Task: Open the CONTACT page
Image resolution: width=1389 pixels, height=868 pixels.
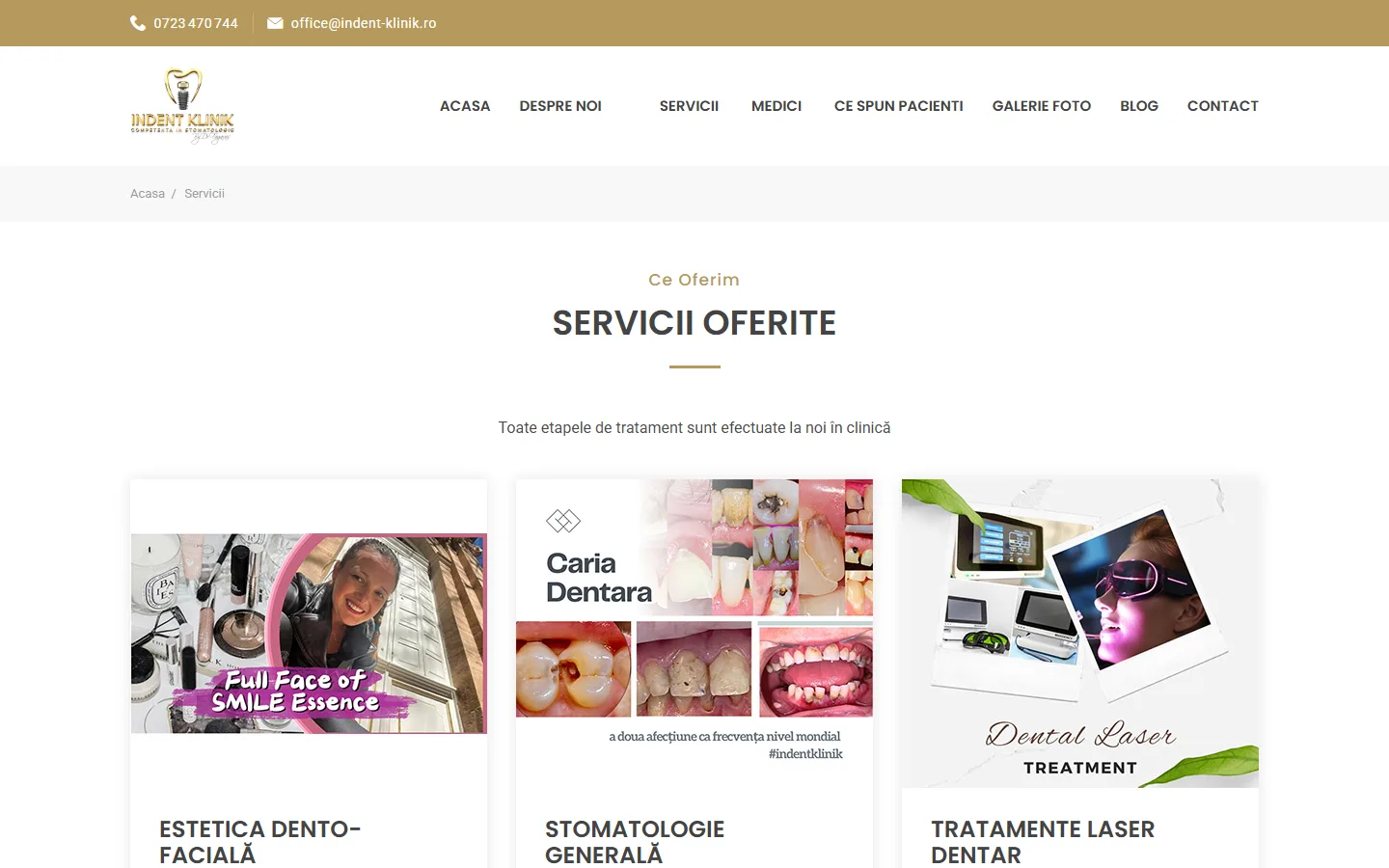Action: 1223,106
